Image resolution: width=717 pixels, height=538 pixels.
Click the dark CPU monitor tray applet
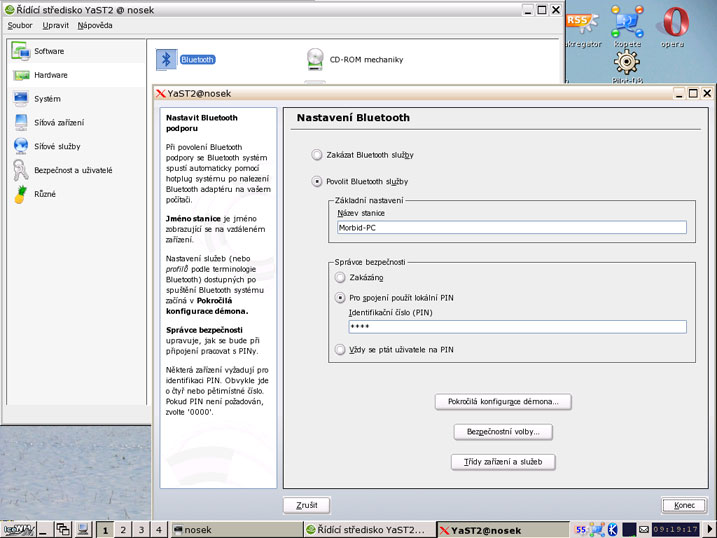tap(629, 530)
